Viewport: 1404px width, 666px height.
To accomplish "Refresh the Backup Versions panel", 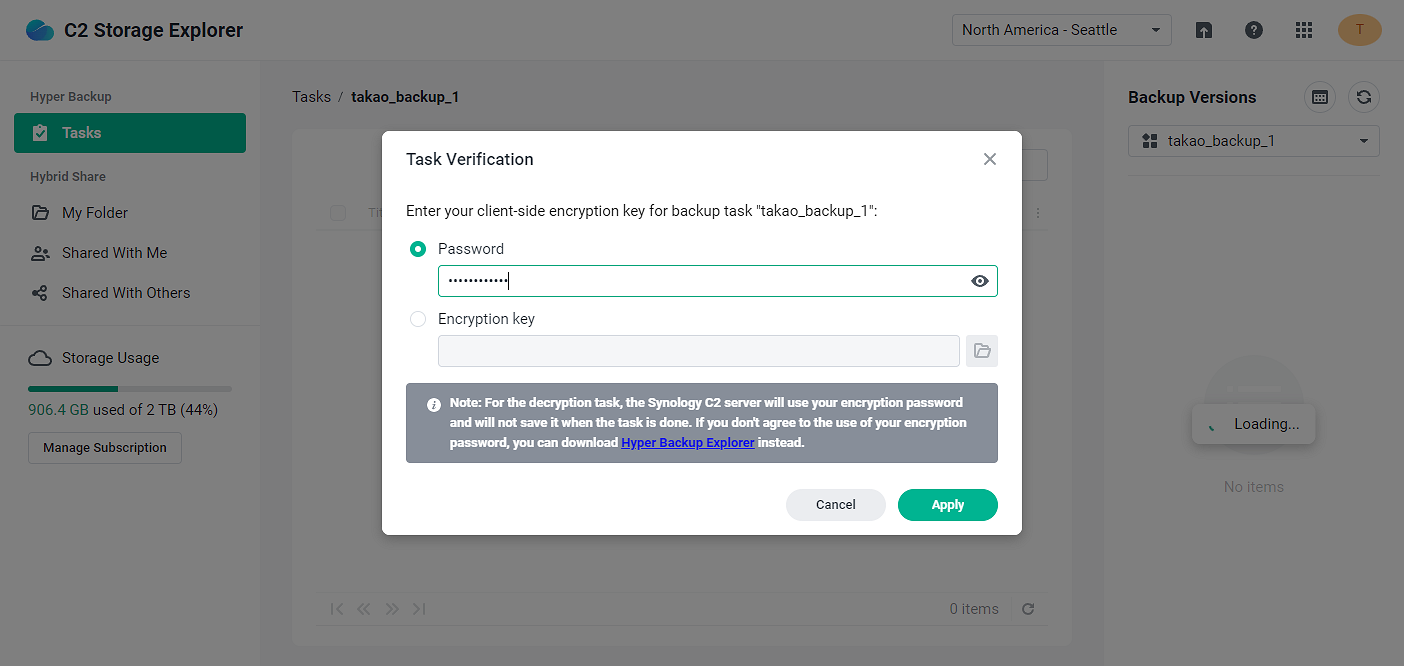I will (1364, 97).
